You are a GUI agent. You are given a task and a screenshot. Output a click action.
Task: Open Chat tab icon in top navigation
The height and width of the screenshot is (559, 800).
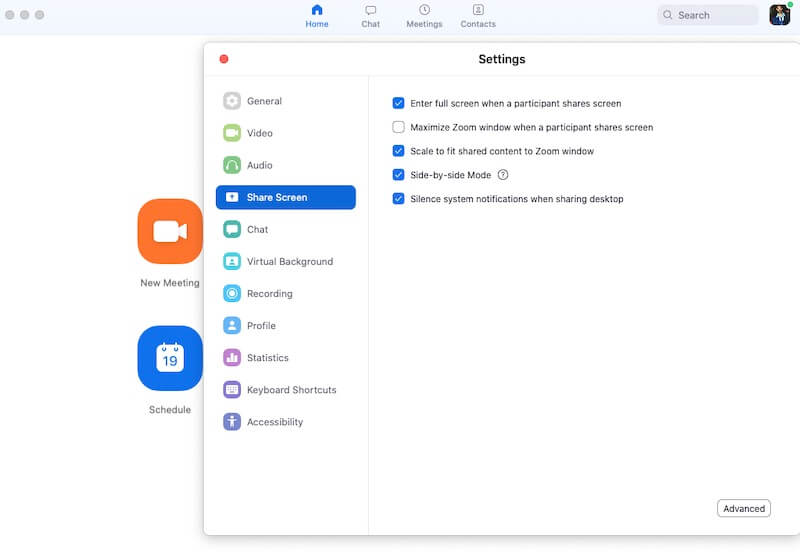click(x=370, y=10)
